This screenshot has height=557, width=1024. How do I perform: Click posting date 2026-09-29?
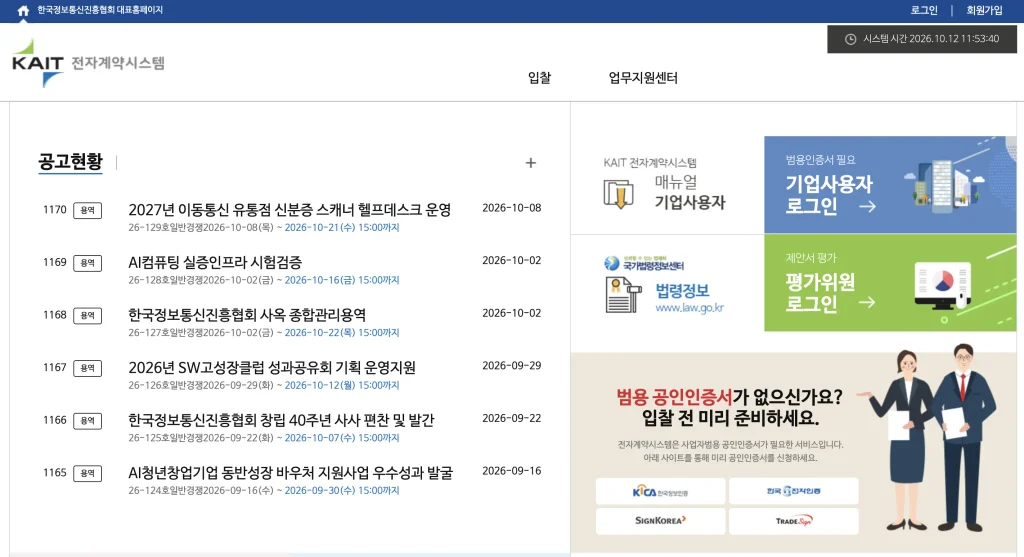point(511,366)
